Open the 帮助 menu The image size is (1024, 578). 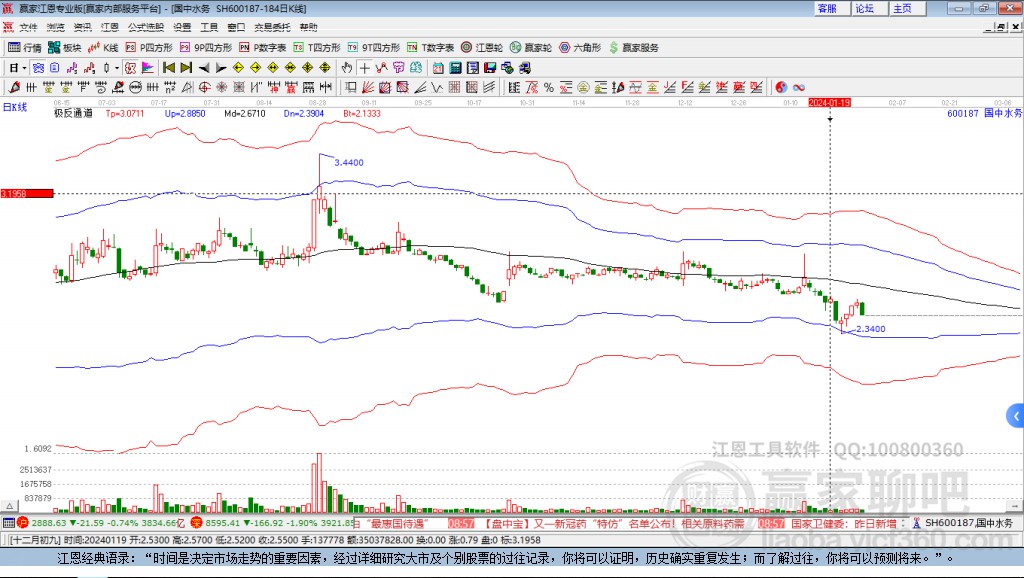(308, 27)
